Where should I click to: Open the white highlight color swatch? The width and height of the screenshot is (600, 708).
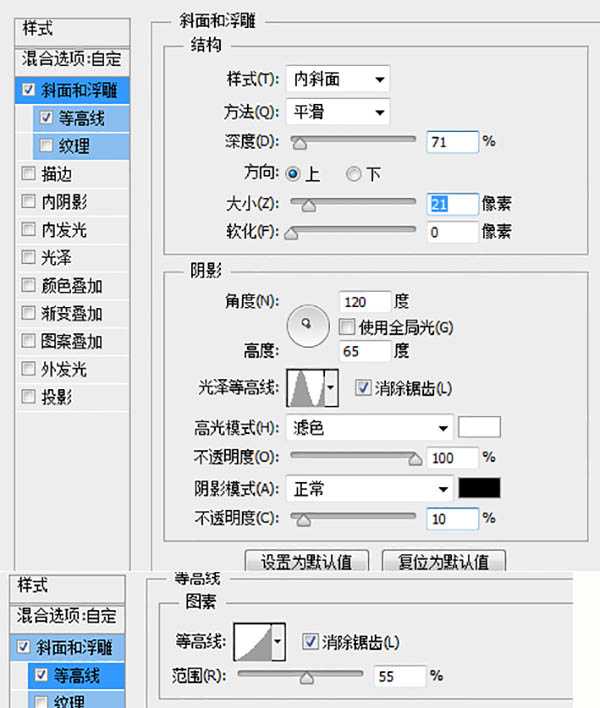tap(479, 427)
